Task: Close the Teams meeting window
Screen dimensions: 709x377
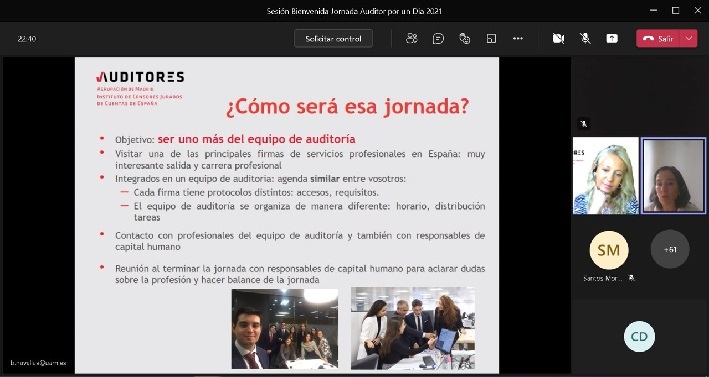Action: point(698,10)
